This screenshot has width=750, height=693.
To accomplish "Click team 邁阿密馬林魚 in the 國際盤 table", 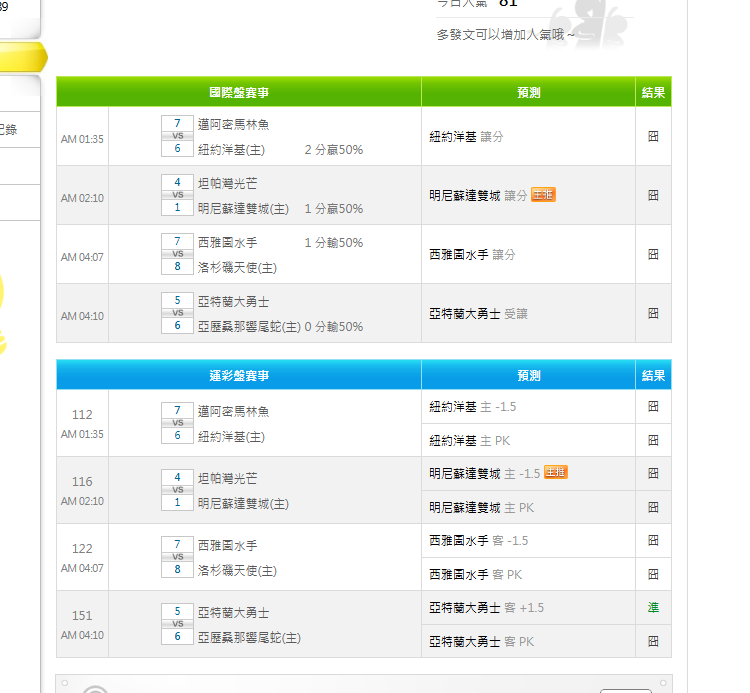I will click(233, 125).
